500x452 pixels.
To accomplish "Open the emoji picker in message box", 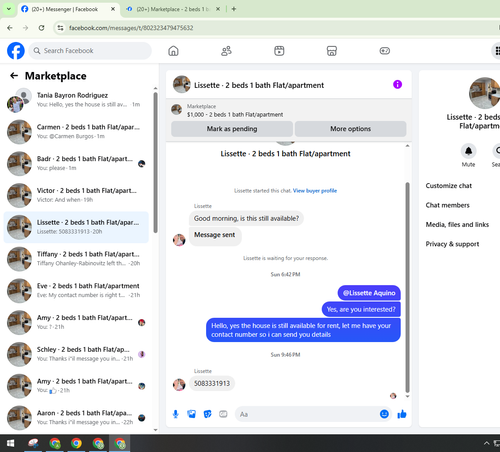I will [x=384, y=414].
